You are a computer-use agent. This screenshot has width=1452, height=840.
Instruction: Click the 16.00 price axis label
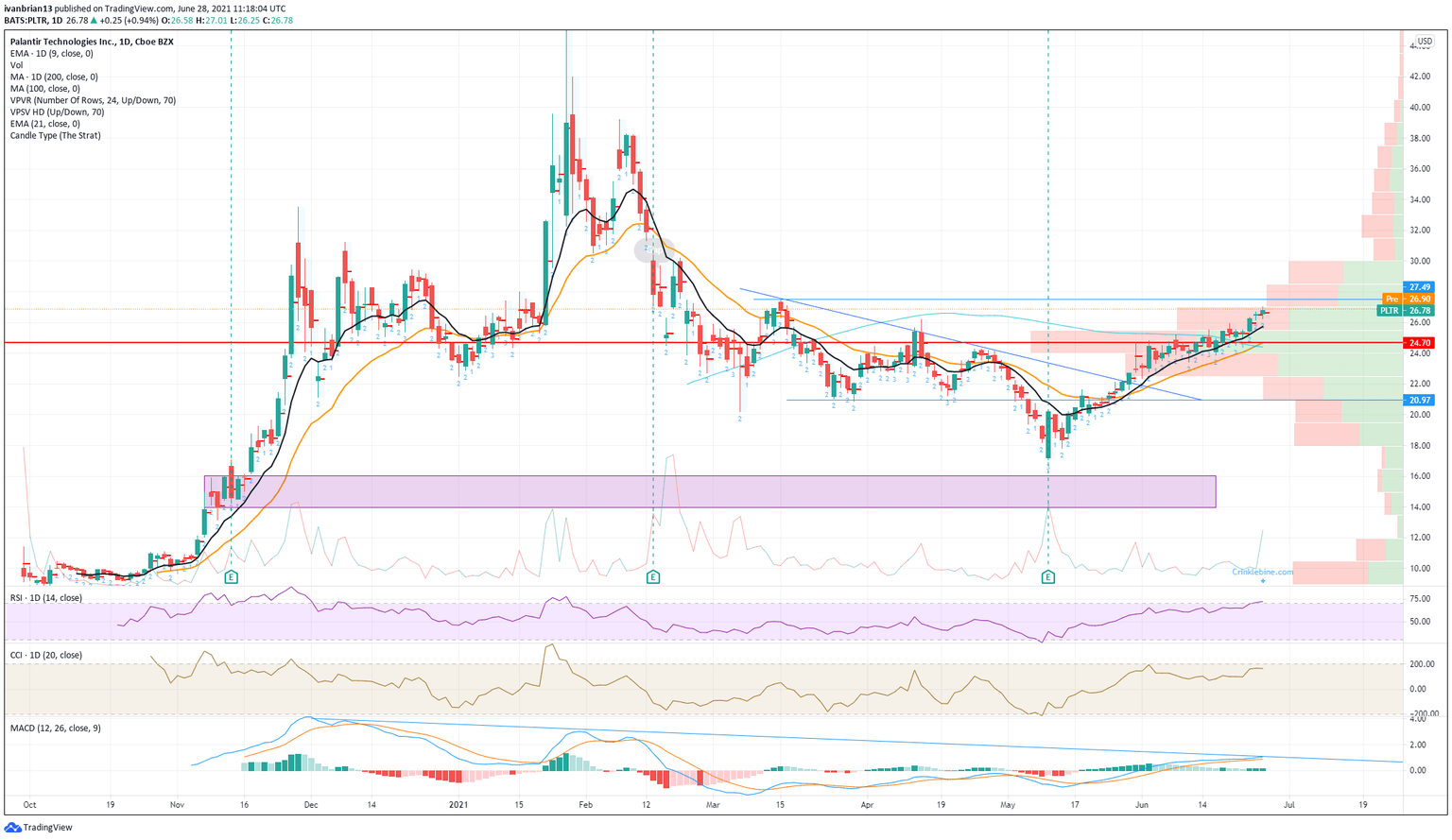[x=1420, y=476]
